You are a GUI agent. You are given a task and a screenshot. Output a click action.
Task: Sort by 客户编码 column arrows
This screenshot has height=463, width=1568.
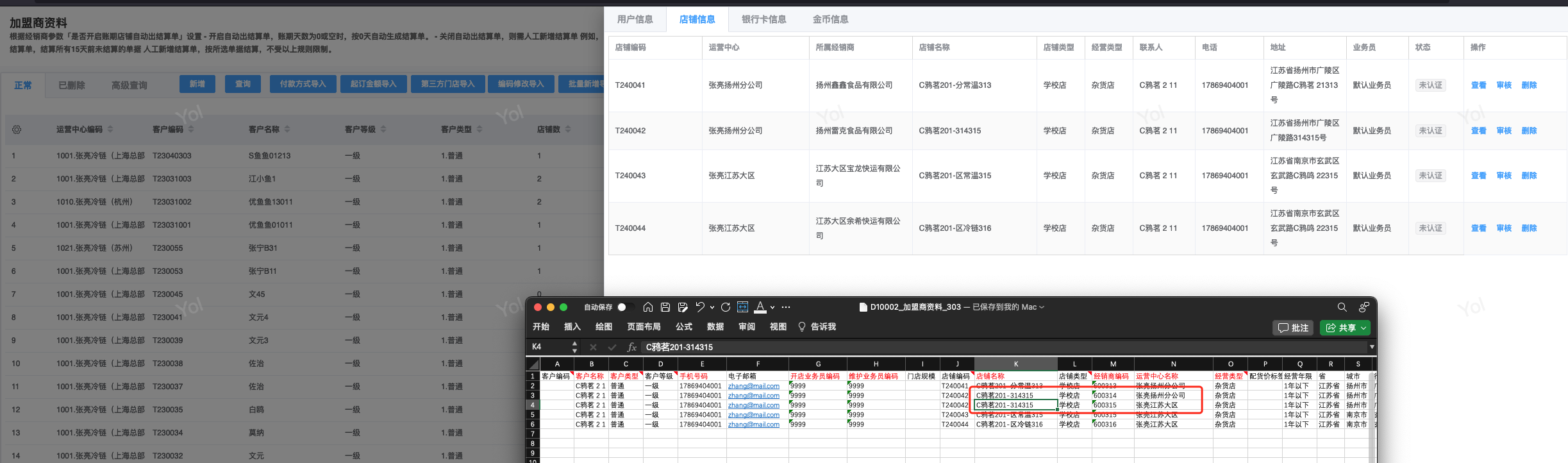coord(191,130)
